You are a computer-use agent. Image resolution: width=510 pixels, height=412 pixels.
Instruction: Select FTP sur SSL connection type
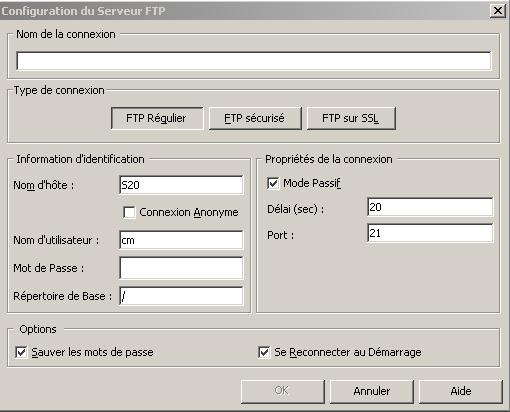351,118
